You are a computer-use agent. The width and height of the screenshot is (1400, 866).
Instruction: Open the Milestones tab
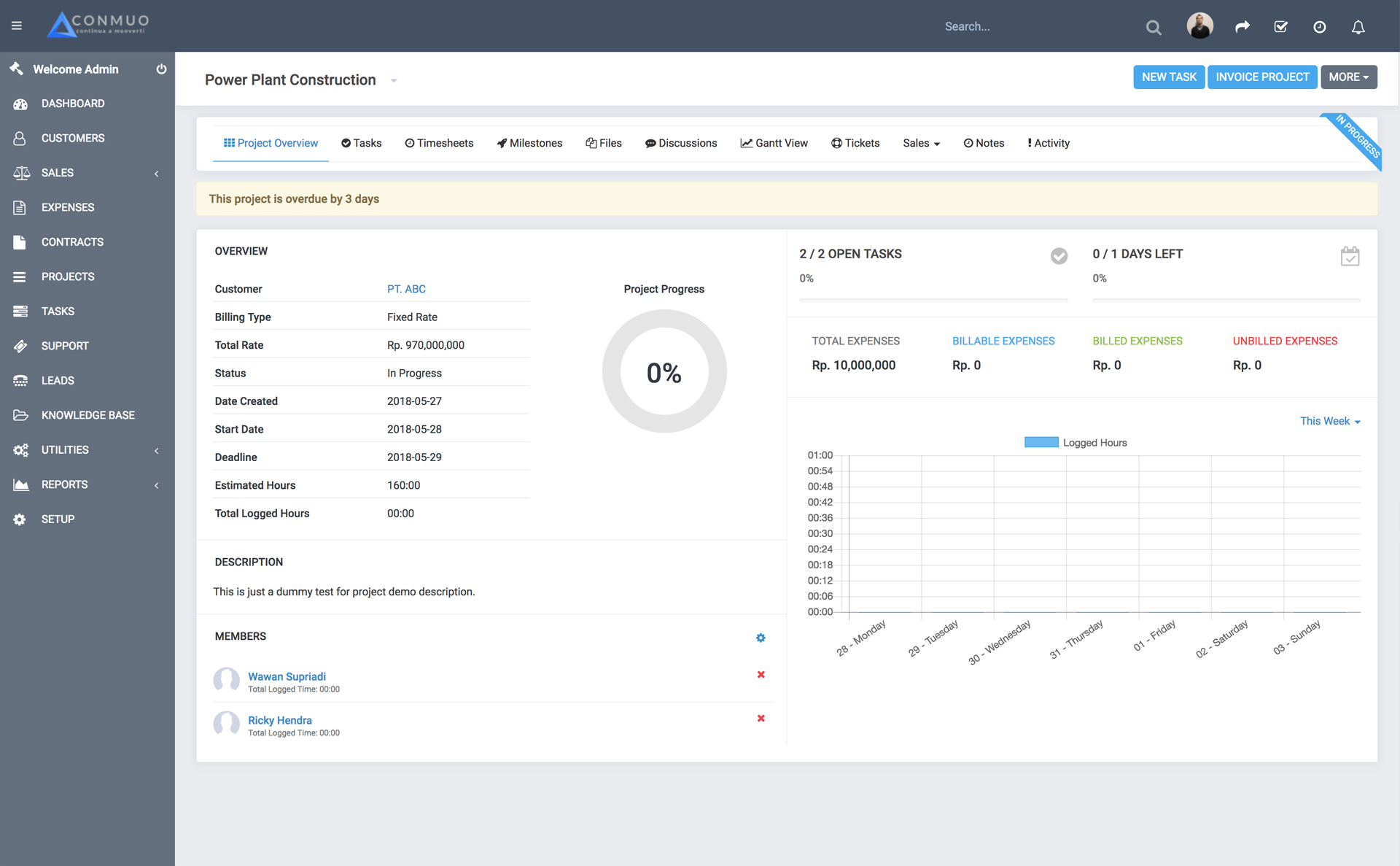pos(529,144)
